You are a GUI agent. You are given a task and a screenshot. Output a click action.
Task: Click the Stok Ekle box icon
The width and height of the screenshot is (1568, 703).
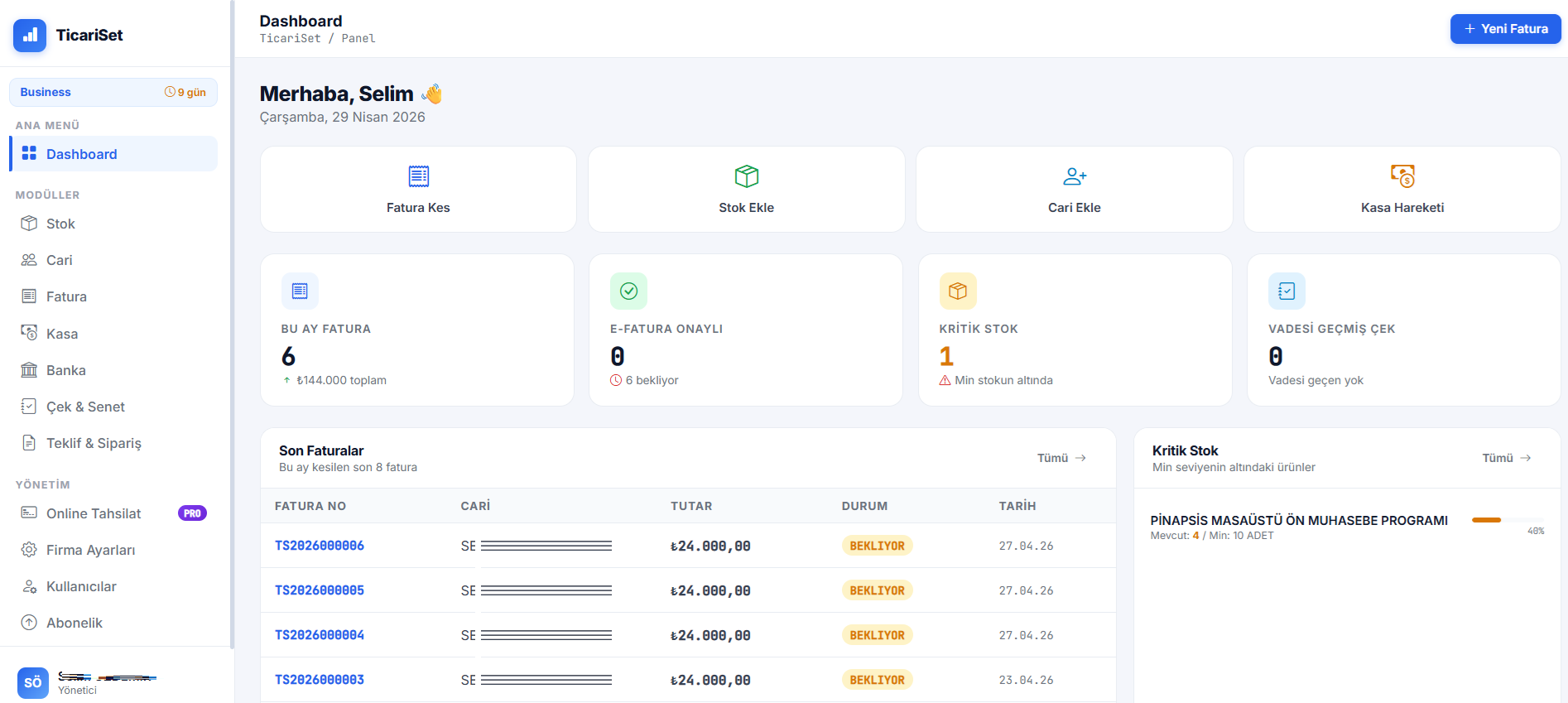coord(746,176)
